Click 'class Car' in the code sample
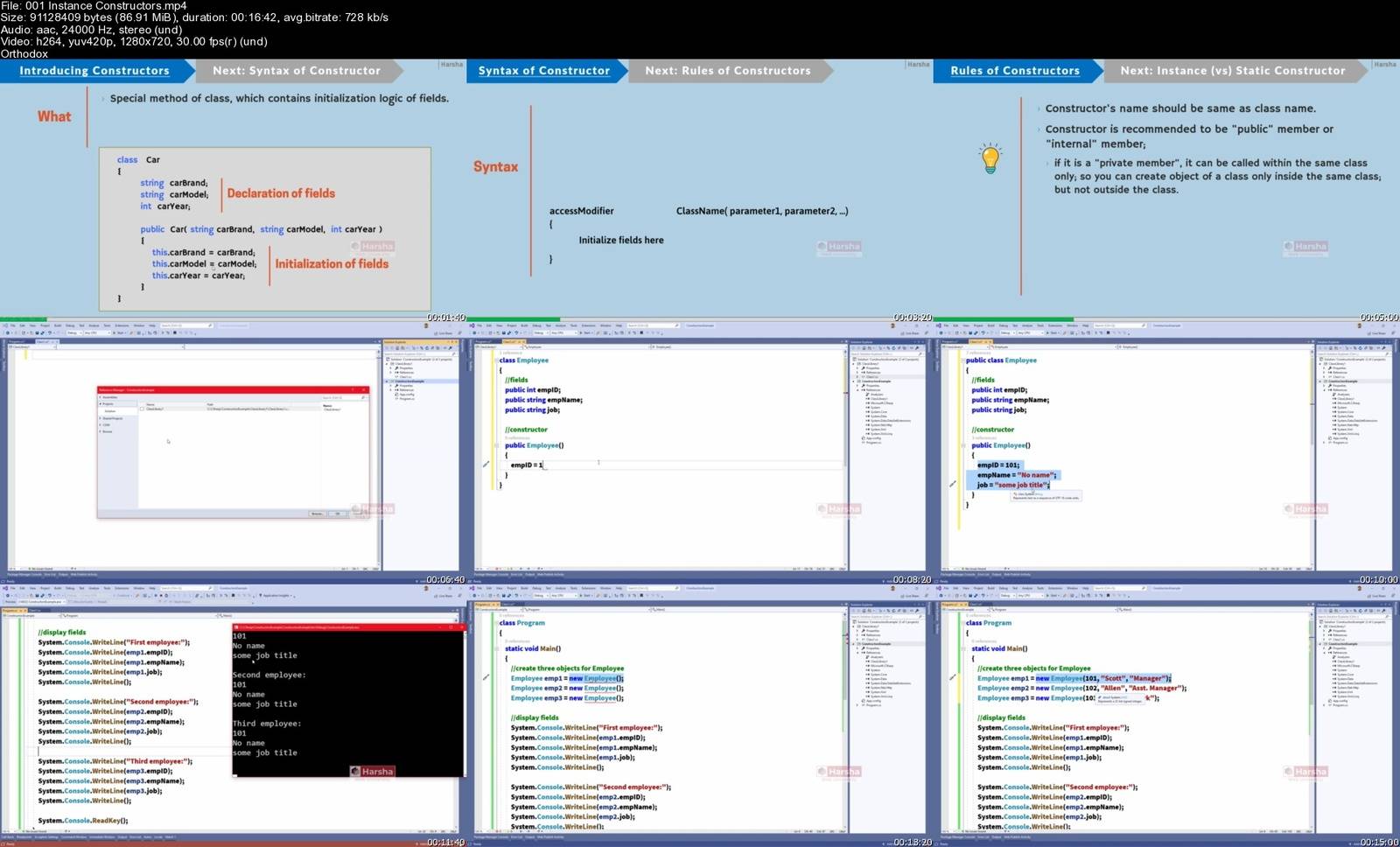1400x847 pixels. (138, 160)
